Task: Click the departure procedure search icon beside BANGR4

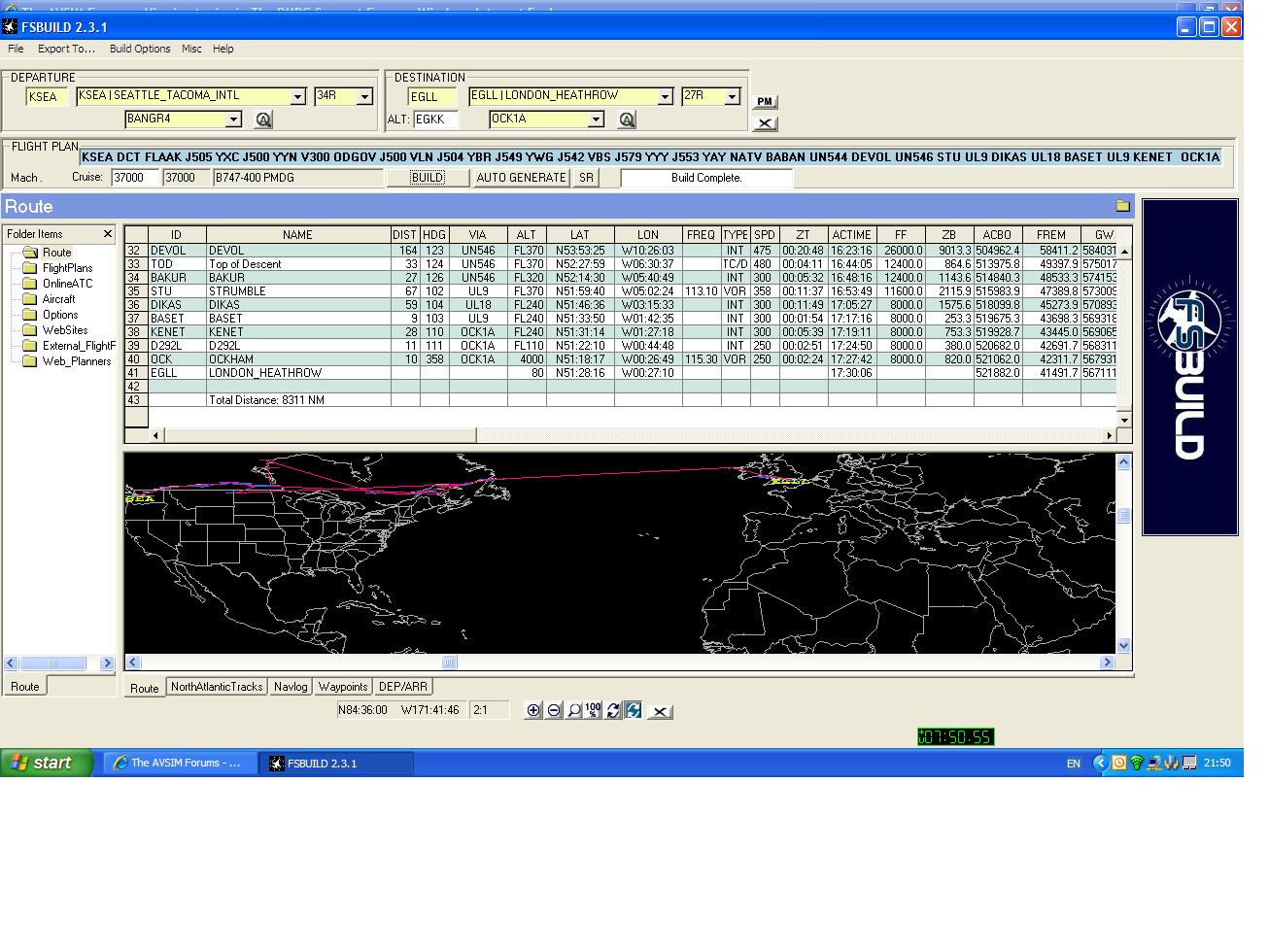Action: coord(263,119)
